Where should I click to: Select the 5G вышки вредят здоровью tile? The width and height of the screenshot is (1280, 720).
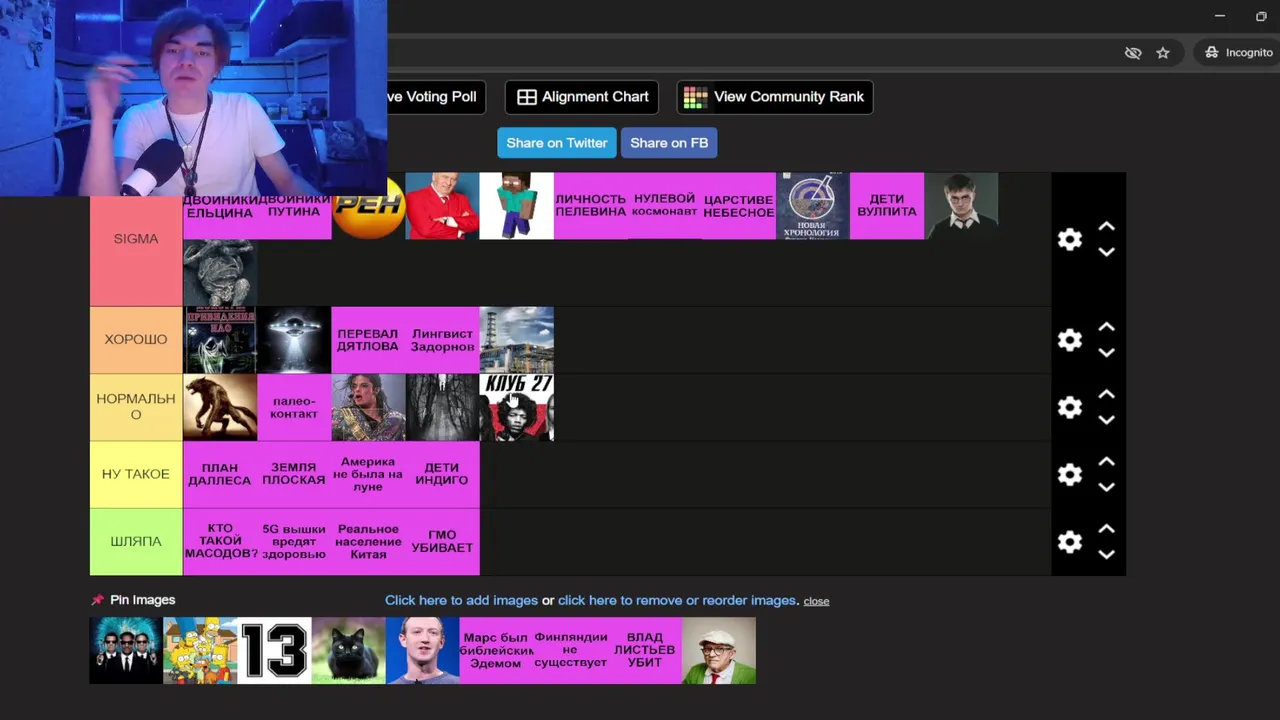click(x=294, y=542)
